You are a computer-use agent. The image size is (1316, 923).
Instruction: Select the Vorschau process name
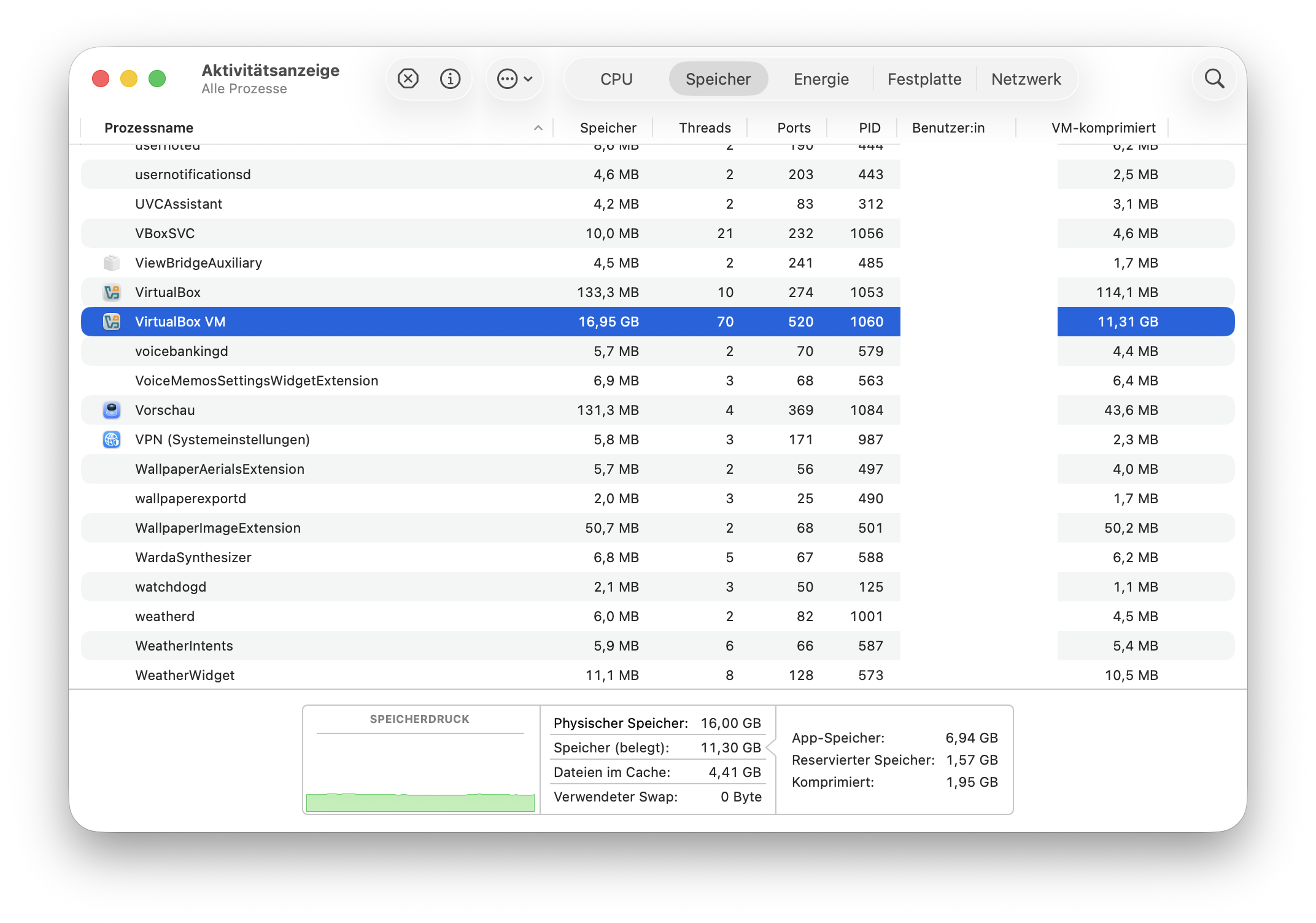coord(164,410)
